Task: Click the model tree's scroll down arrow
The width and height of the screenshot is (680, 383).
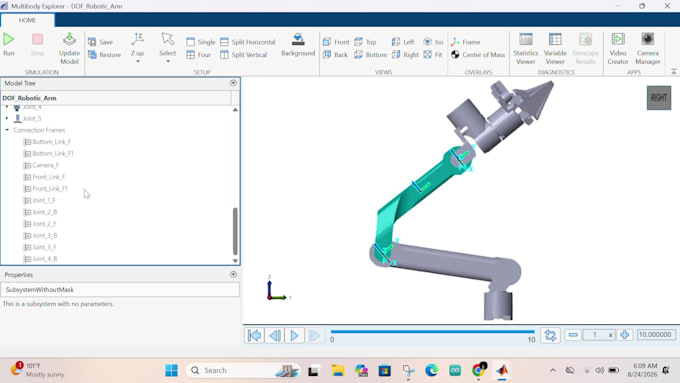Action: tap(235, 261)
